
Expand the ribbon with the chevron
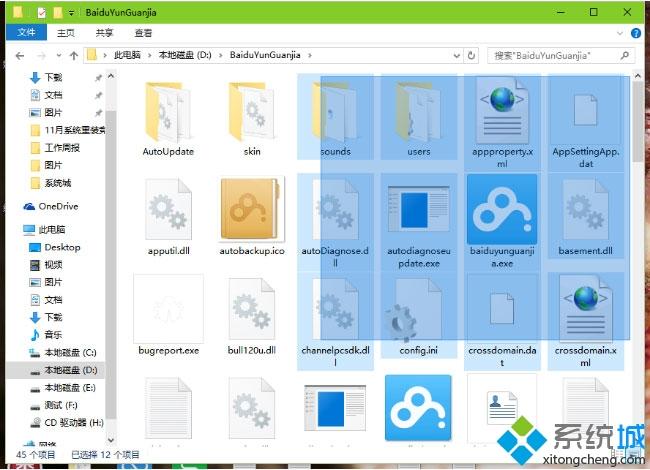coord(620,33)
